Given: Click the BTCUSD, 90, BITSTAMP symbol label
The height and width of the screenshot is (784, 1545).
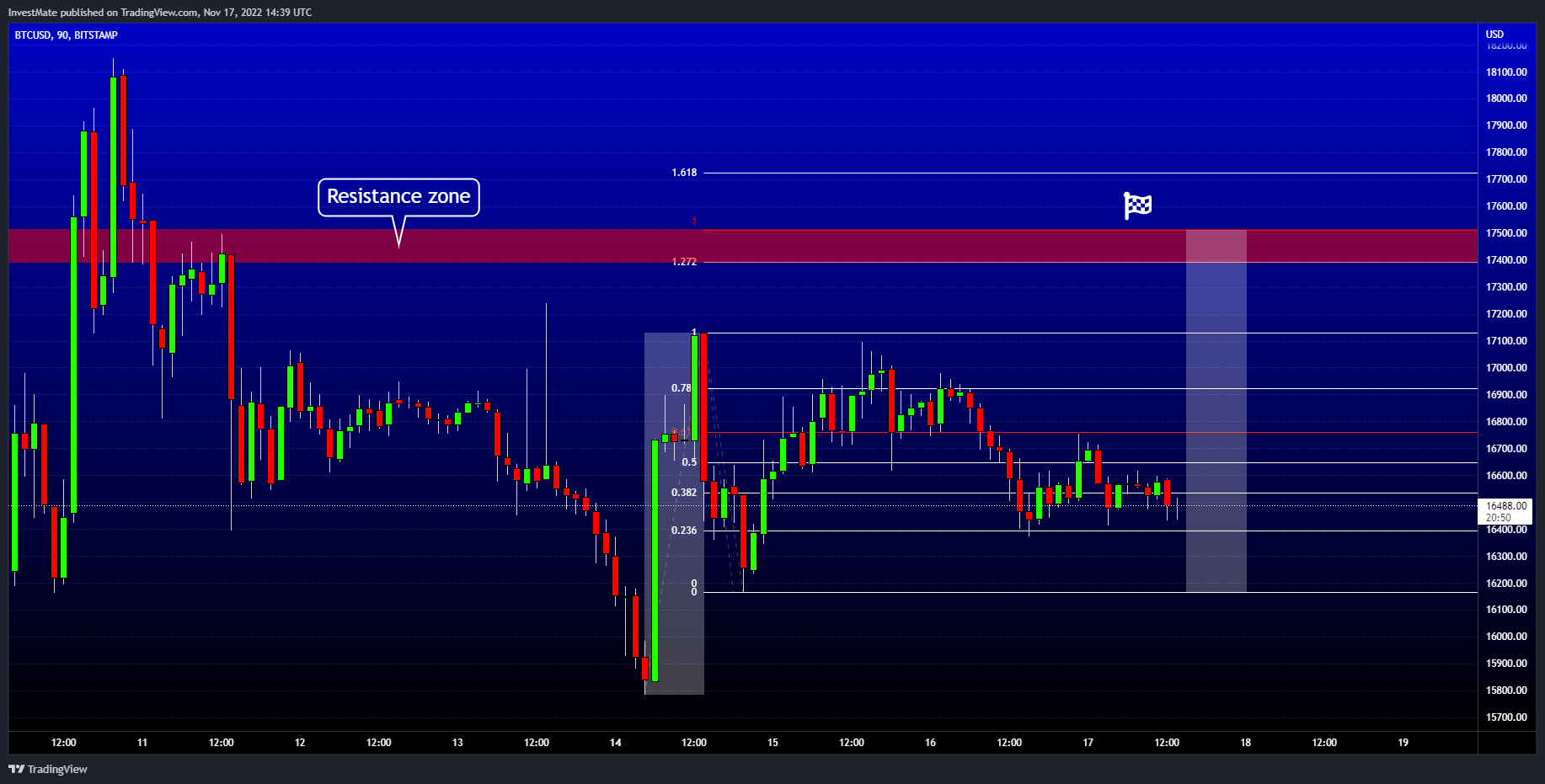Looking at the screenshot, I should point(67,35).
